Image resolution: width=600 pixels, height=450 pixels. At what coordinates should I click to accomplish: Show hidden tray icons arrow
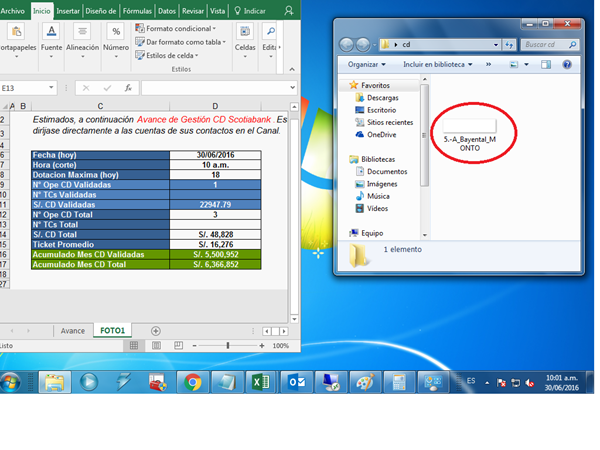[487, 382]
